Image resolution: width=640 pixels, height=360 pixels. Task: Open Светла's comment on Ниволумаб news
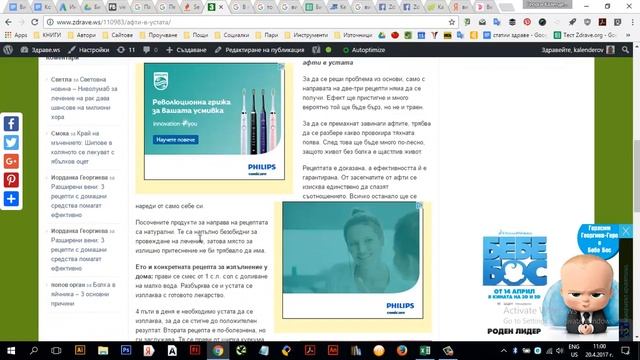(84, 98)
